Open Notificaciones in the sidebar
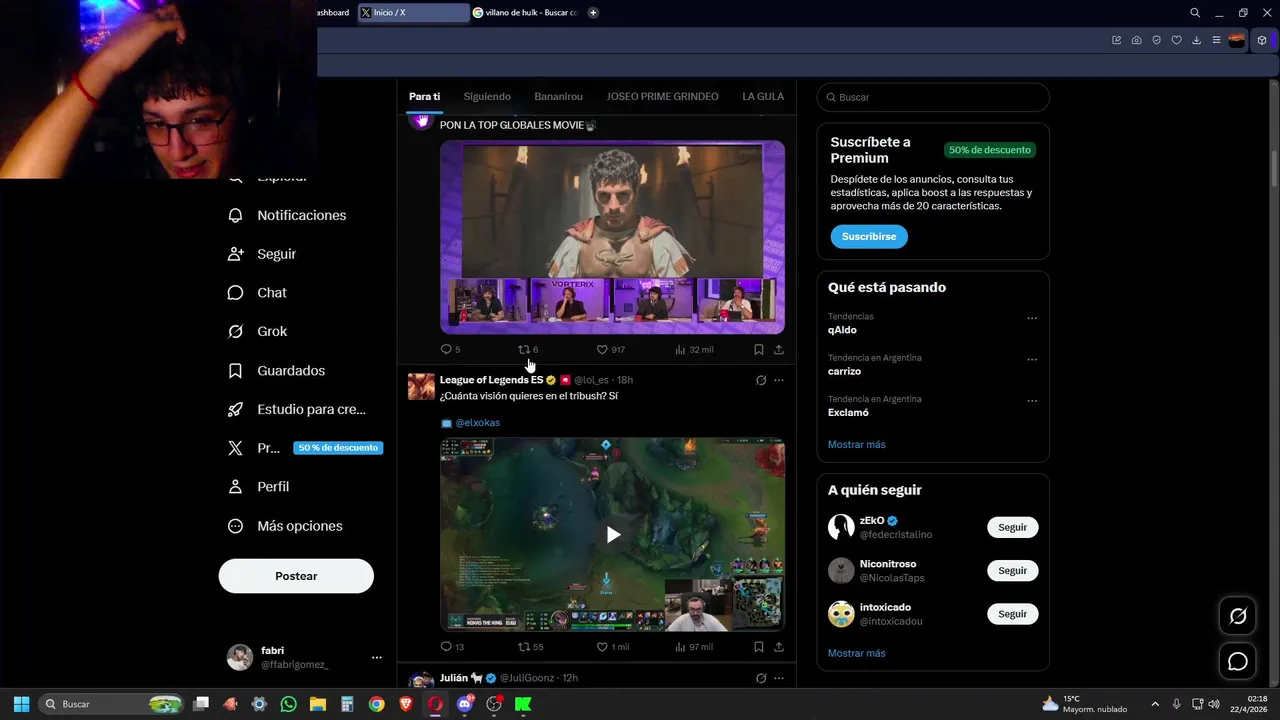 [287, 215]
